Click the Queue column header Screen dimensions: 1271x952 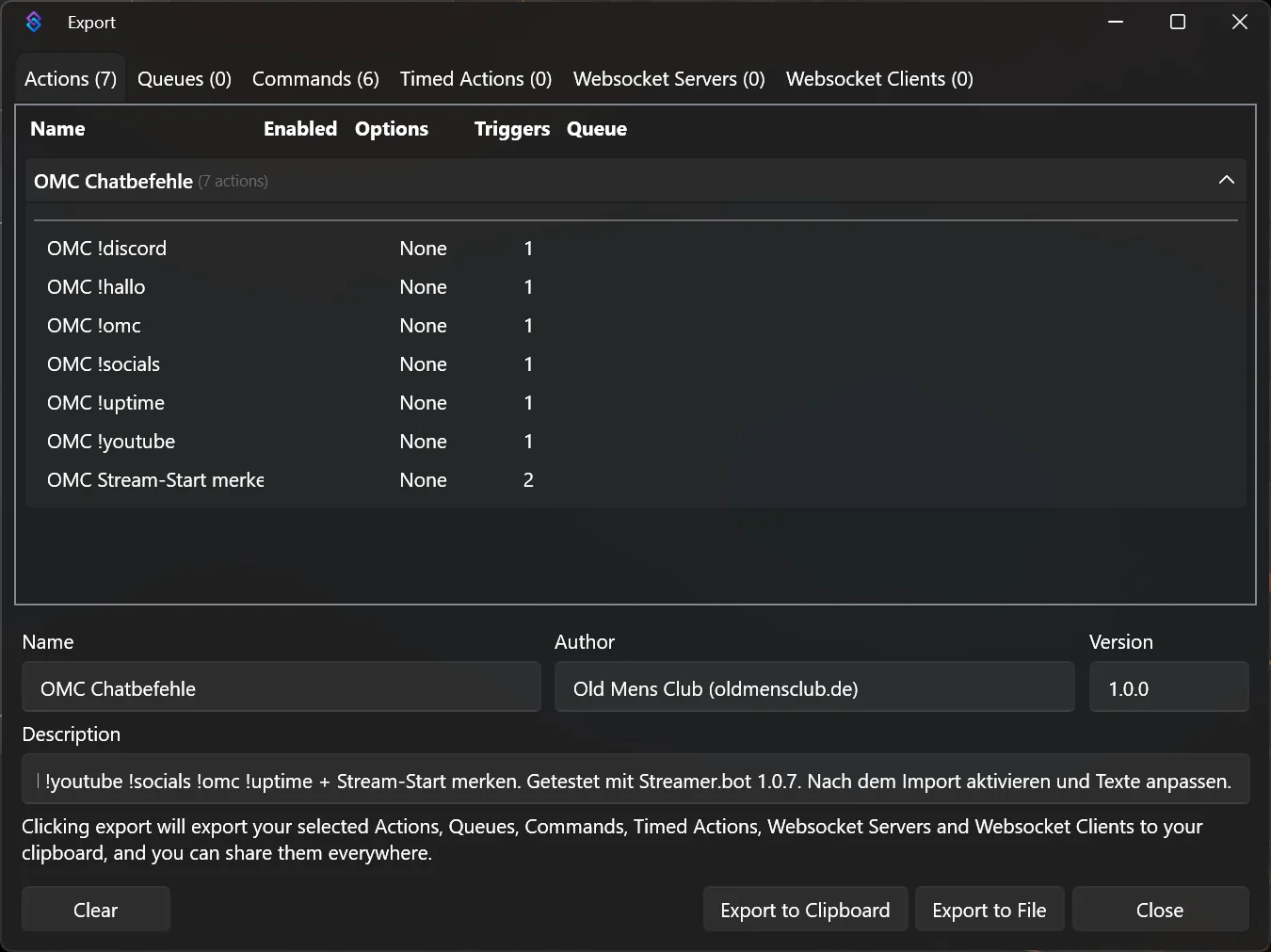(597, 129)
